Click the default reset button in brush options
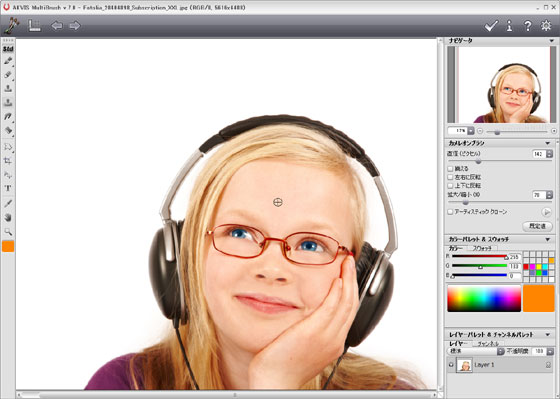Image resolution: width=560 pixels, height=399 pixels. pos(538,226)
